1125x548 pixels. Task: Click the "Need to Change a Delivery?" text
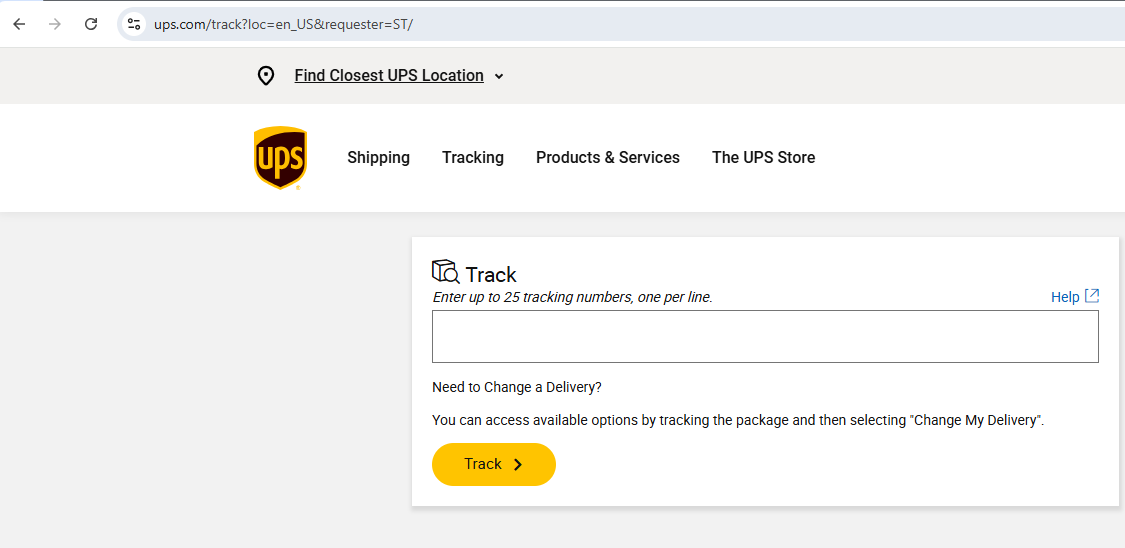(x=517, y=387)
